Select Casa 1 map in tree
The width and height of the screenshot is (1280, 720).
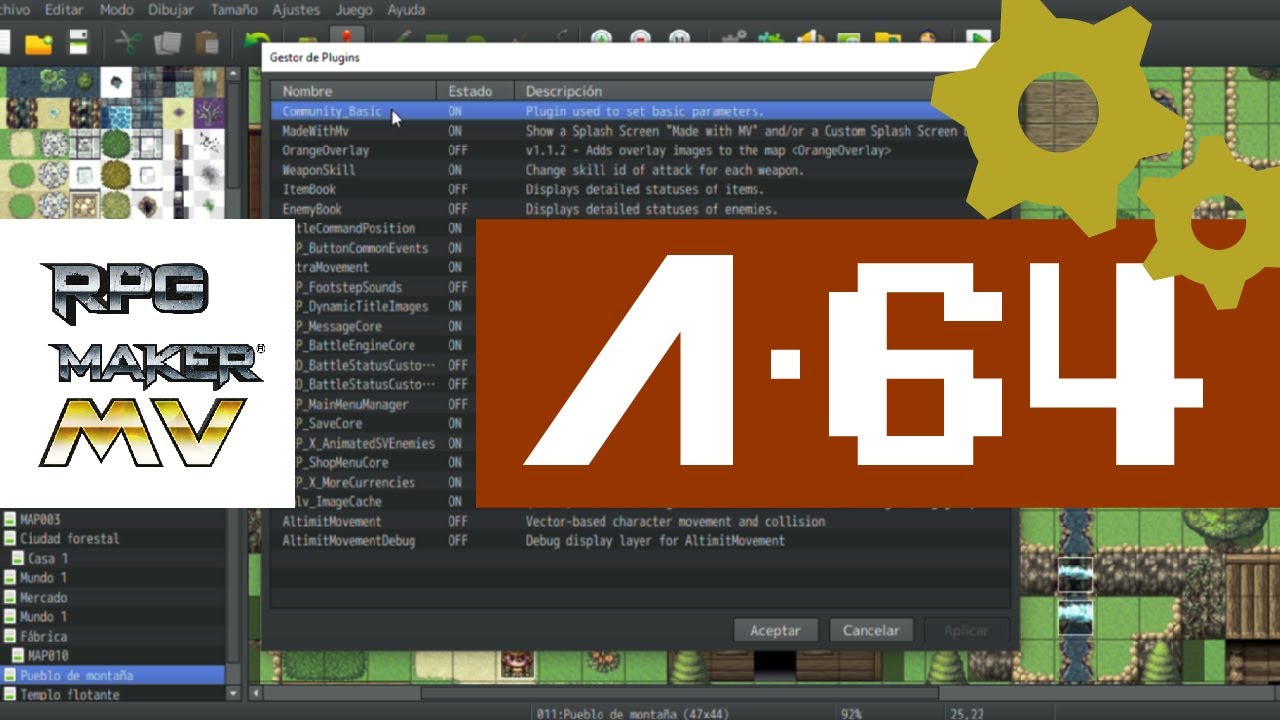click(48, 558)
